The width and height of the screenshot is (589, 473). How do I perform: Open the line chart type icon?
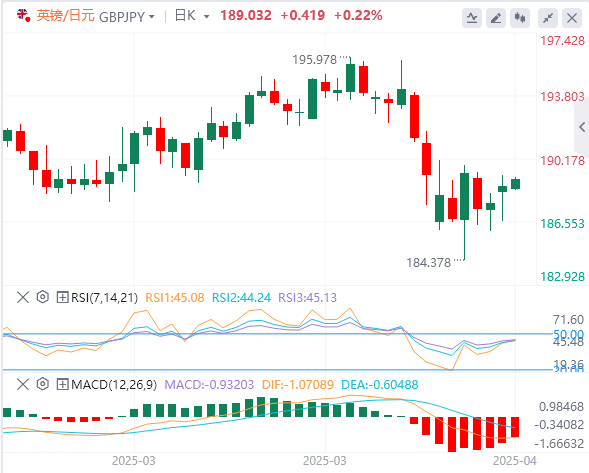coord(472,18)
